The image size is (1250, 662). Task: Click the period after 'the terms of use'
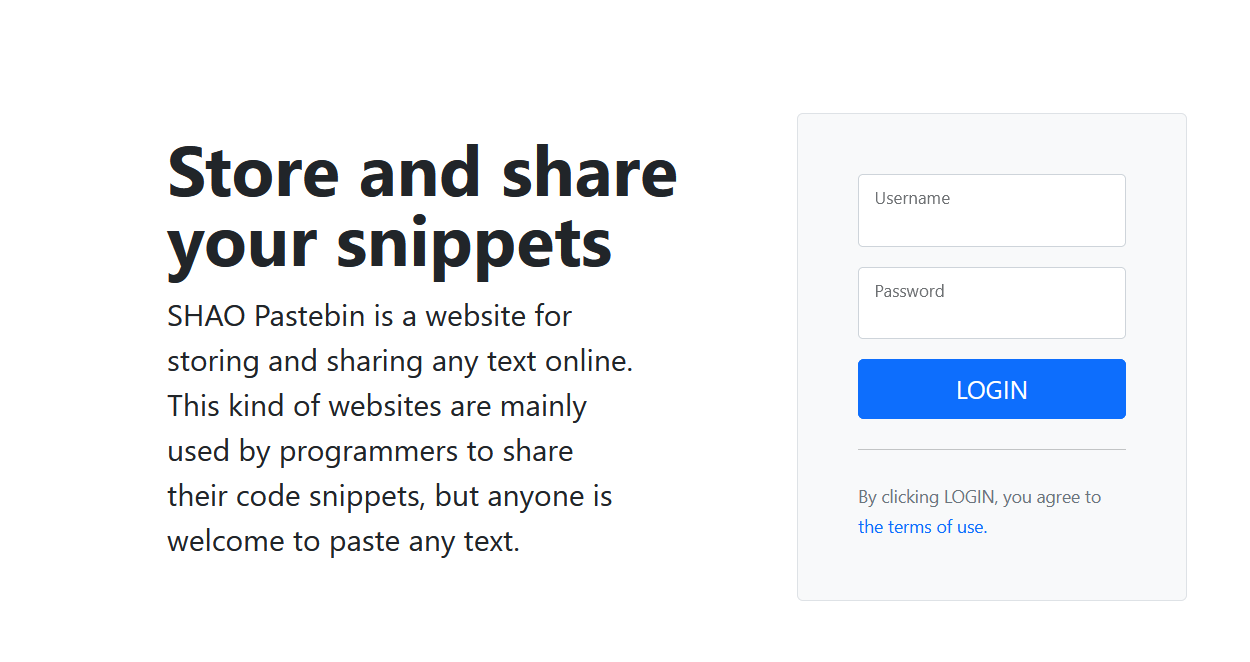(x=985, y=526)
